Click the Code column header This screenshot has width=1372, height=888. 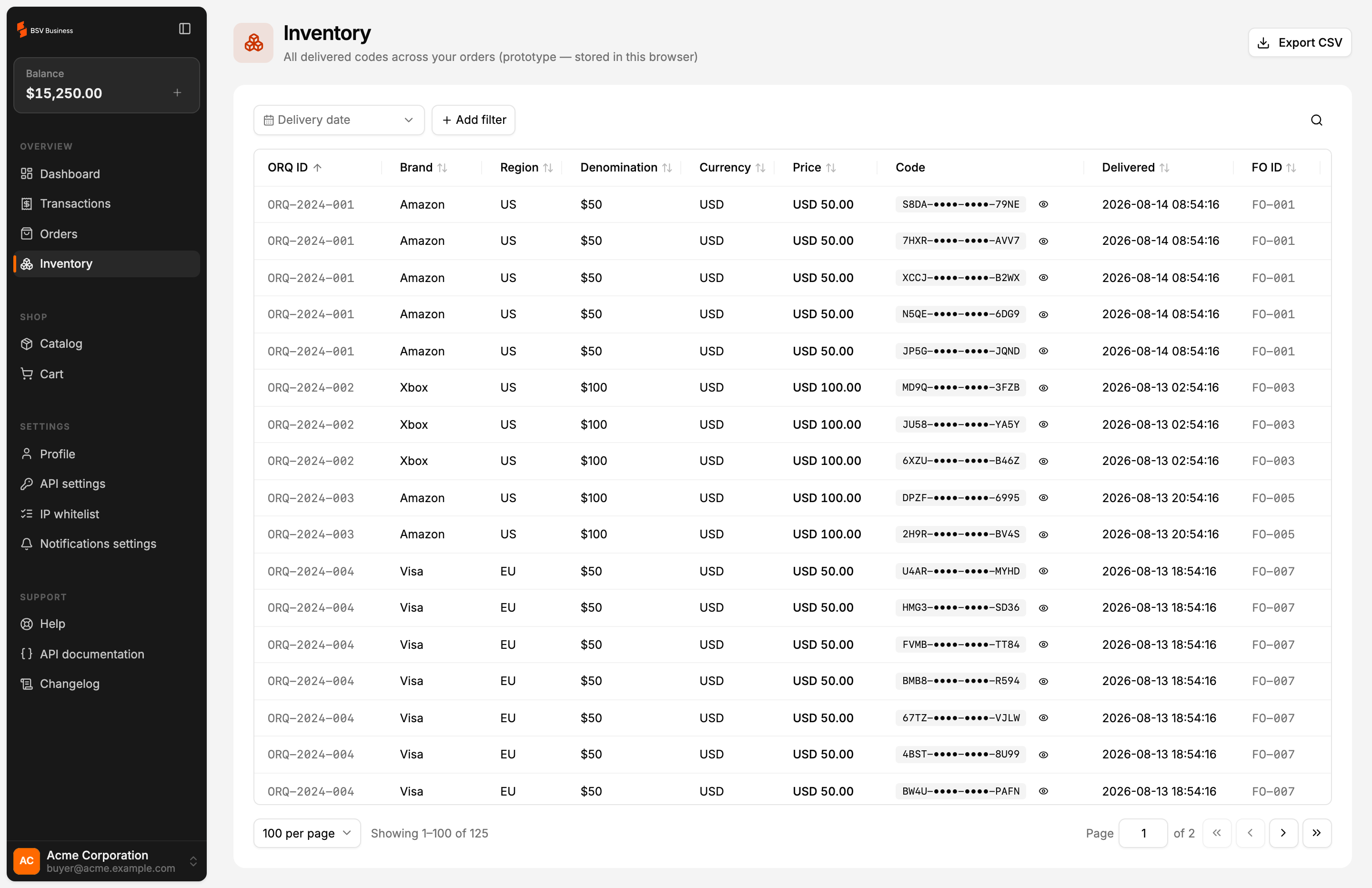(x=910, y=168)
